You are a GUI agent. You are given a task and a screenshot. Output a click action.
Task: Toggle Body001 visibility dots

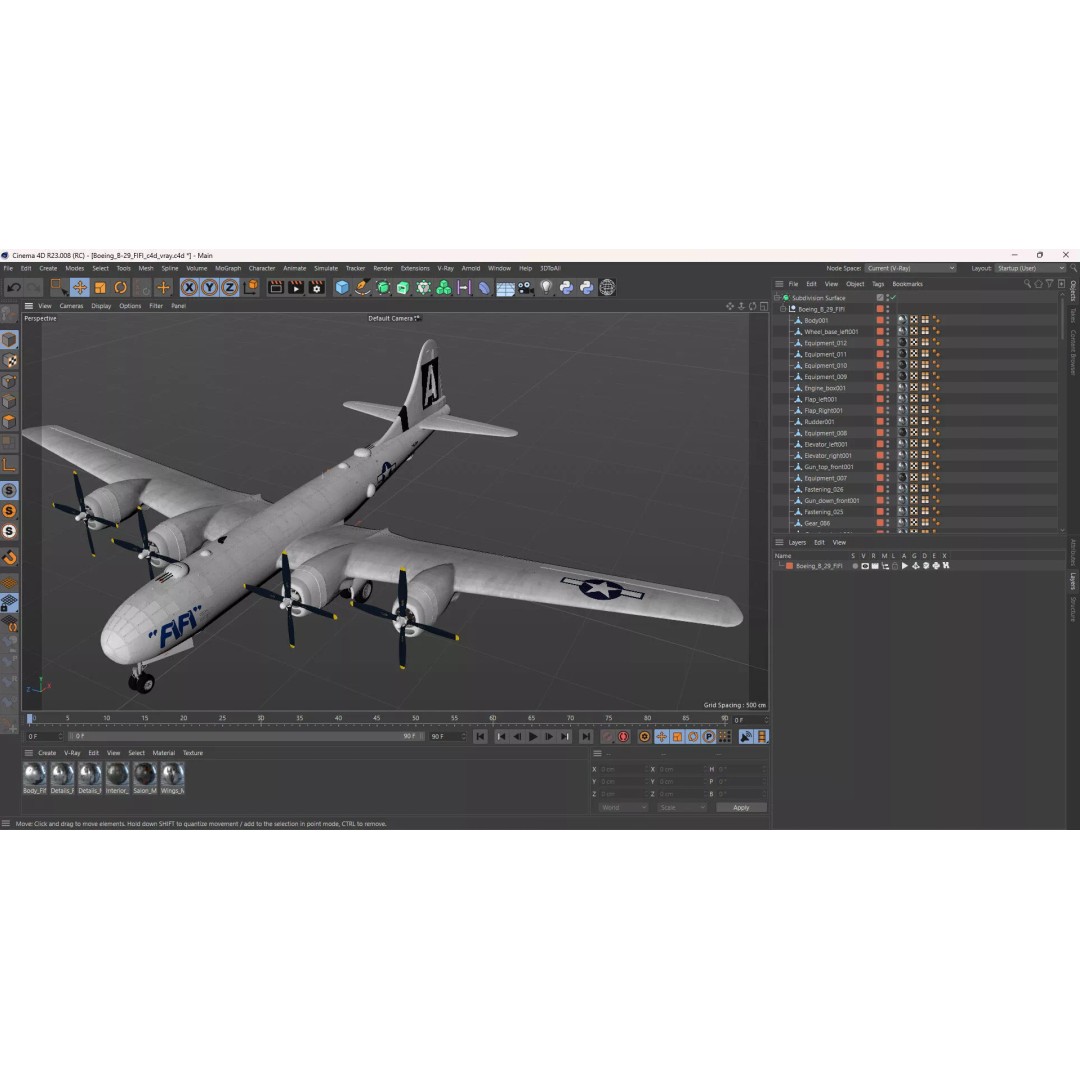pyautogui.click(x=888, y=320)
